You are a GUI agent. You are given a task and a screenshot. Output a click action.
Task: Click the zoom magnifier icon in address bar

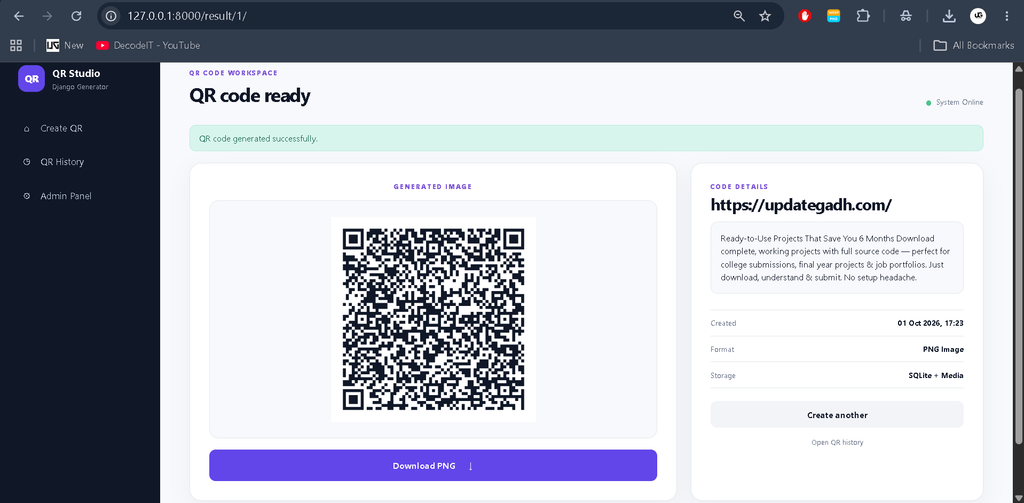coord(739,16)
